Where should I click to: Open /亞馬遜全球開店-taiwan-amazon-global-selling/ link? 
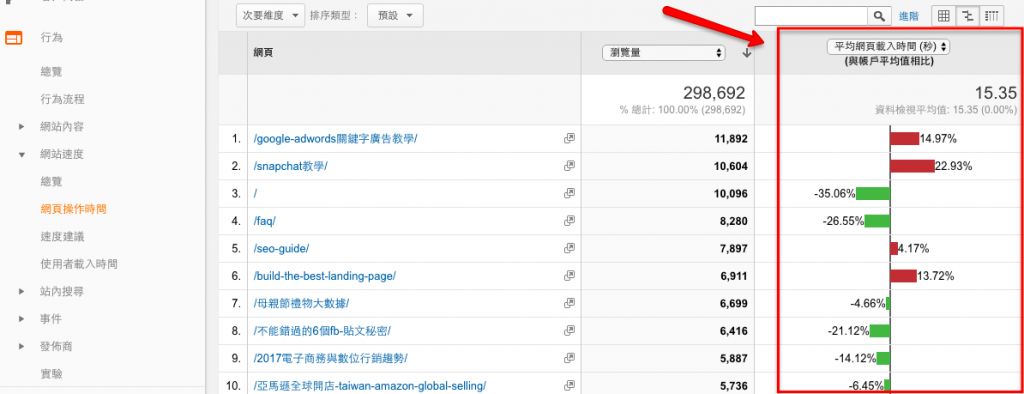point(370,386)
